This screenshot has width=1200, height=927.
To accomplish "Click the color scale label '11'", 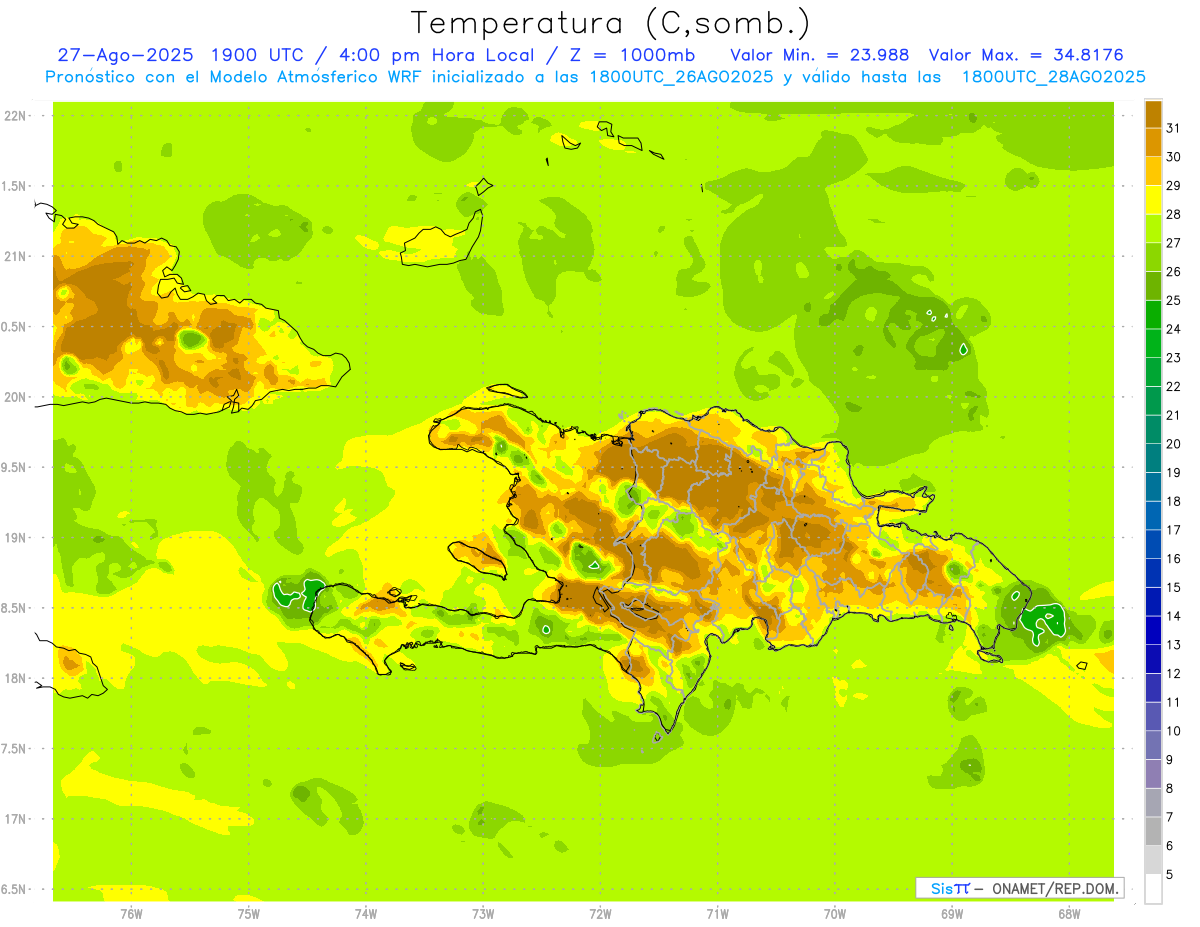I will (x=1174, y=702).
